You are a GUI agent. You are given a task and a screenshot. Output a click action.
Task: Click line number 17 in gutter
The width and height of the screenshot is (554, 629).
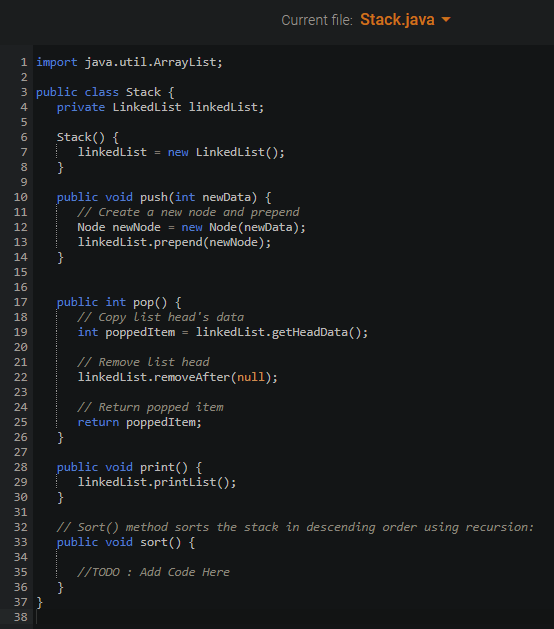pyautogui.click(x=20, y=302)
